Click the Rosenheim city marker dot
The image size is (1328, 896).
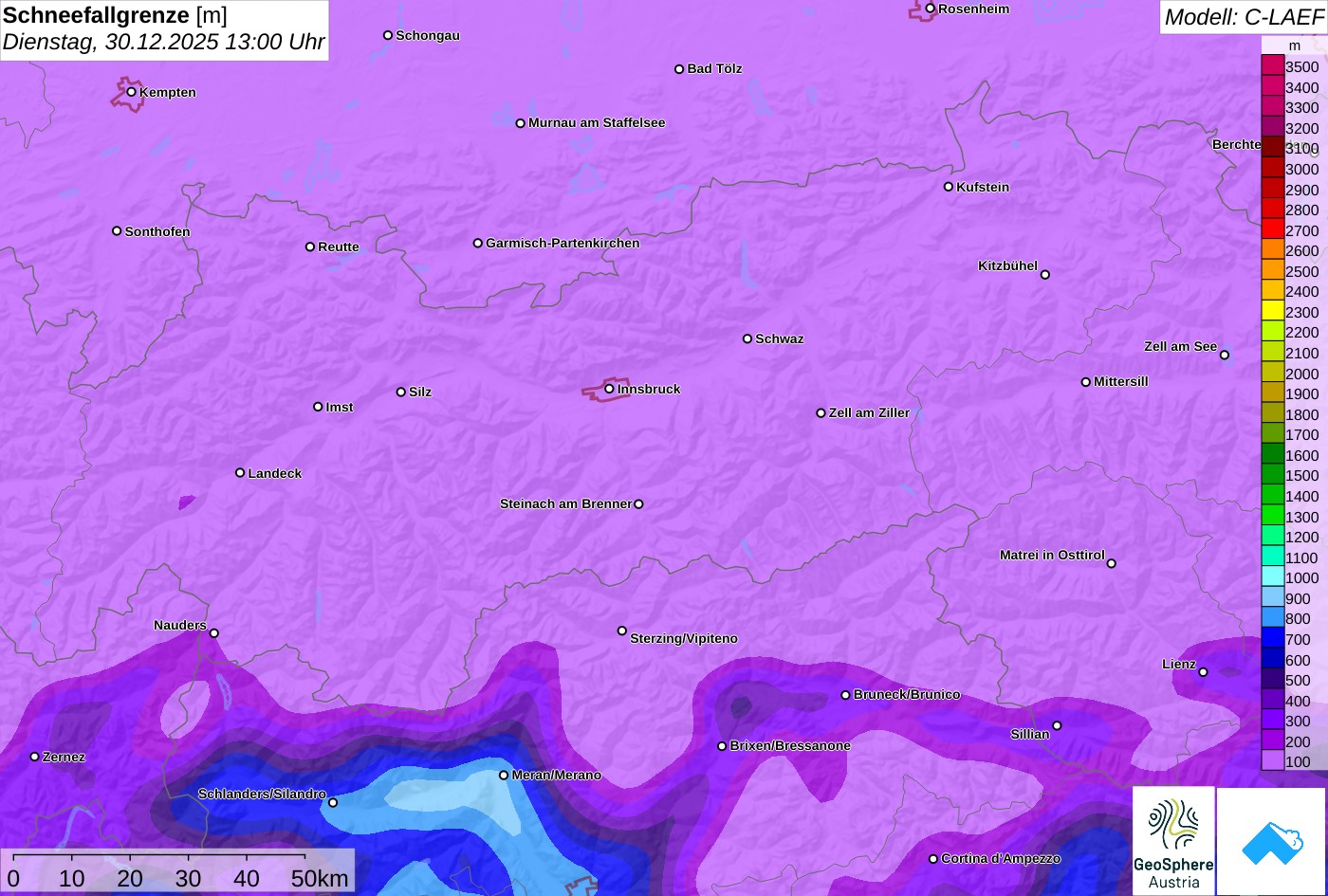pyautogui.click(x=931, y=9)
